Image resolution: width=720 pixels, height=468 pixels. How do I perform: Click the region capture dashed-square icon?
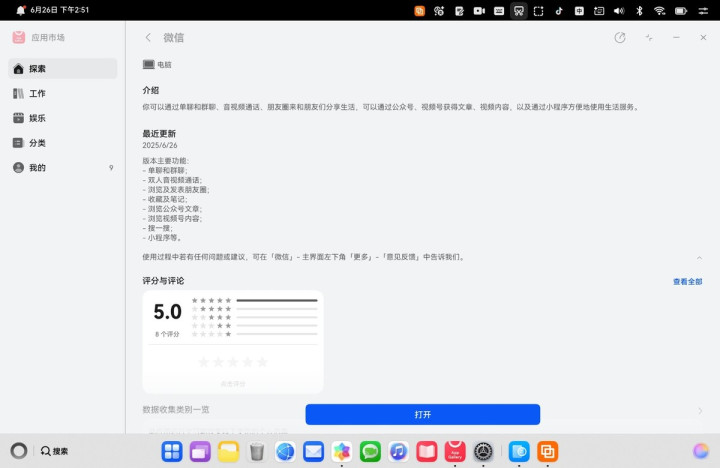pos(539,11)
